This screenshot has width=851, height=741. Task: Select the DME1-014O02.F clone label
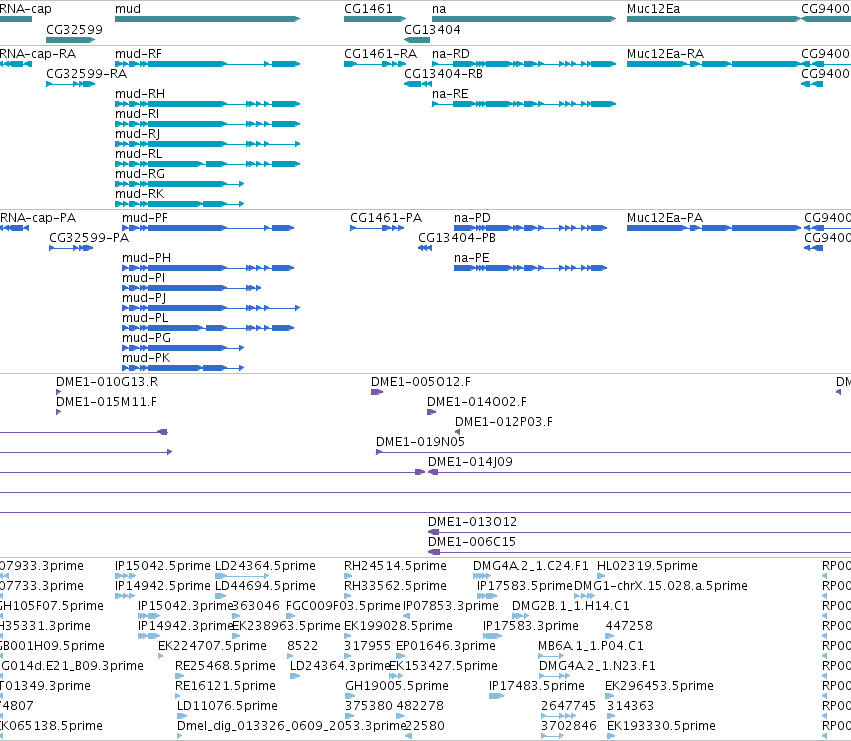click(477, 402)
